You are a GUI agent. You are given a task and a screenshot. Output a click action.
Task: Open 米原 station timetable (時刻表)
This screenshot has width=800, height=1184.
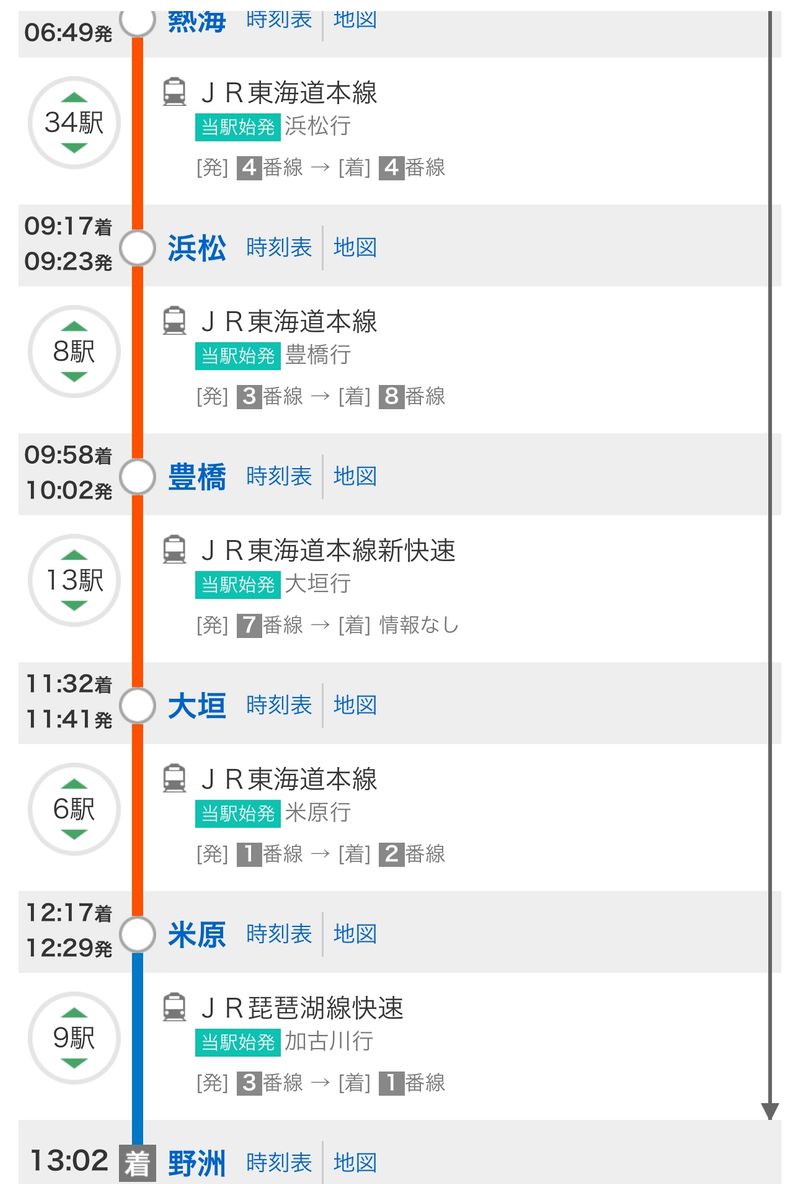coord(279,934)
